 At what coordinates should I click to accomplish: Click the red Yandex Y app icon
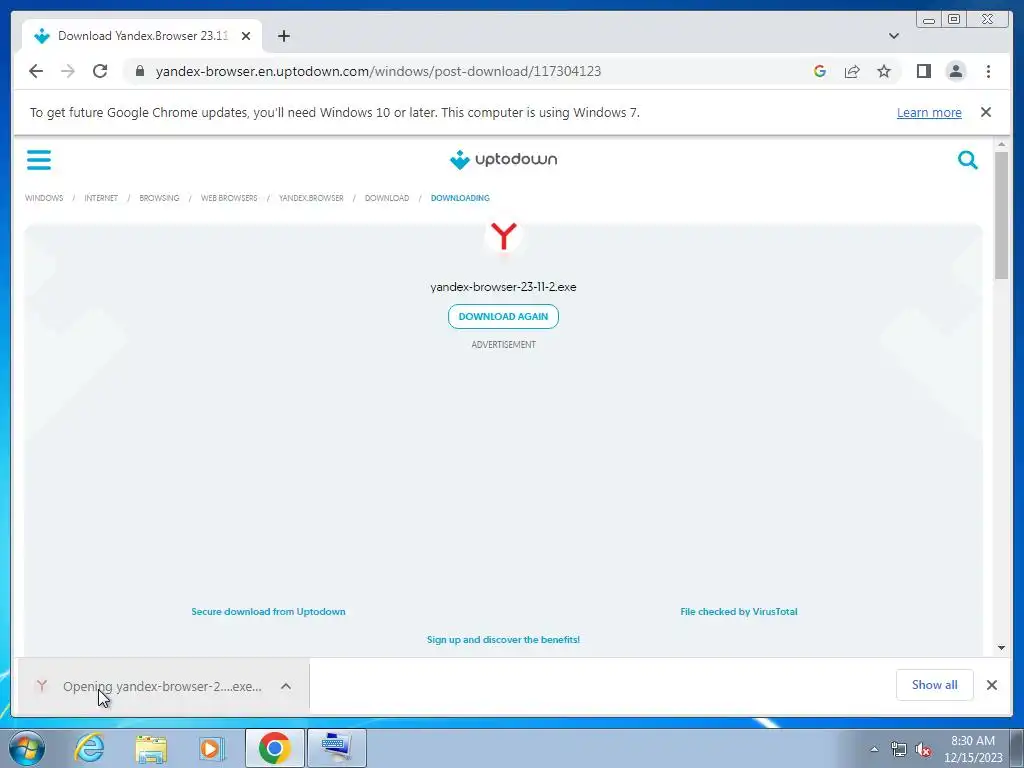[504, 236]
